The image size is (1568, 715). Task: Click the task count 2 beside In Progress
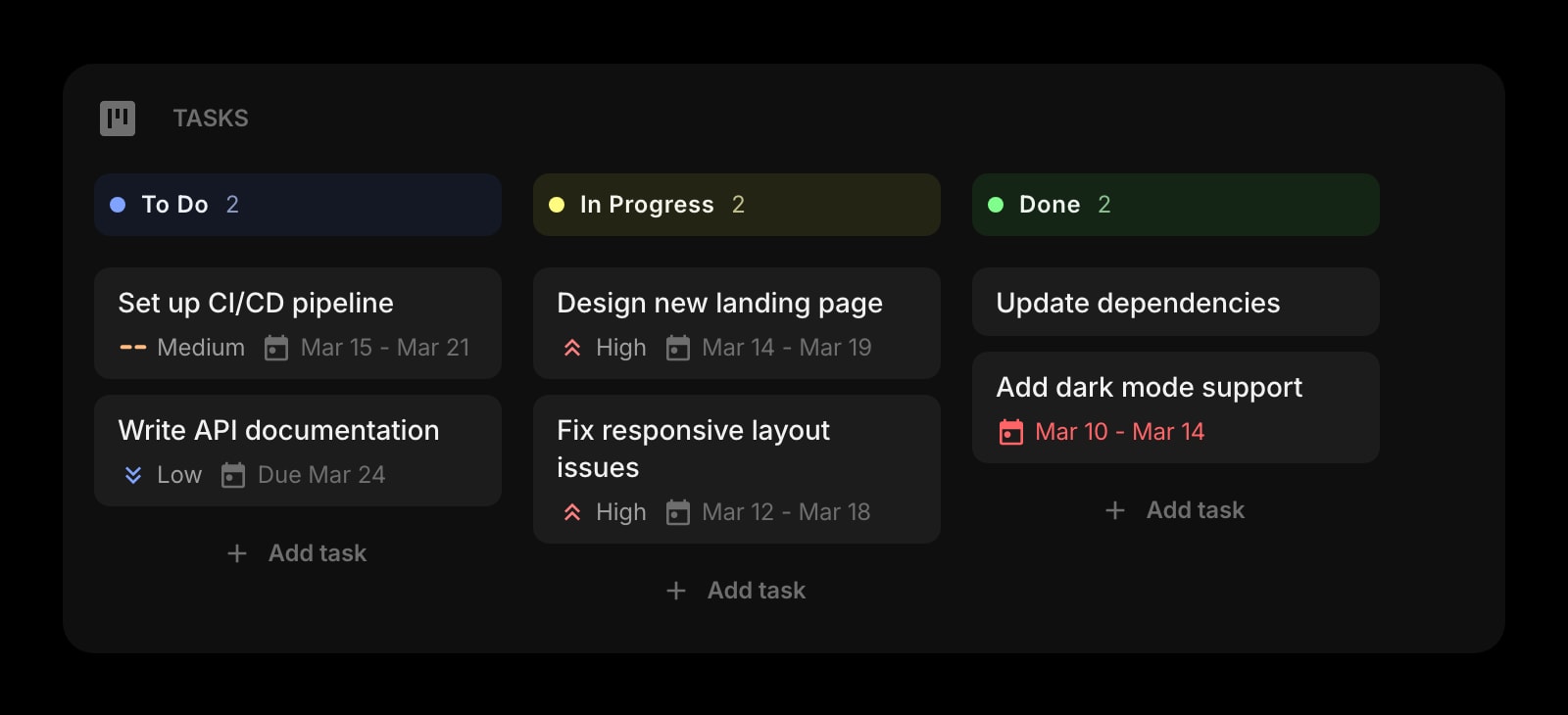tap(738, 205)
